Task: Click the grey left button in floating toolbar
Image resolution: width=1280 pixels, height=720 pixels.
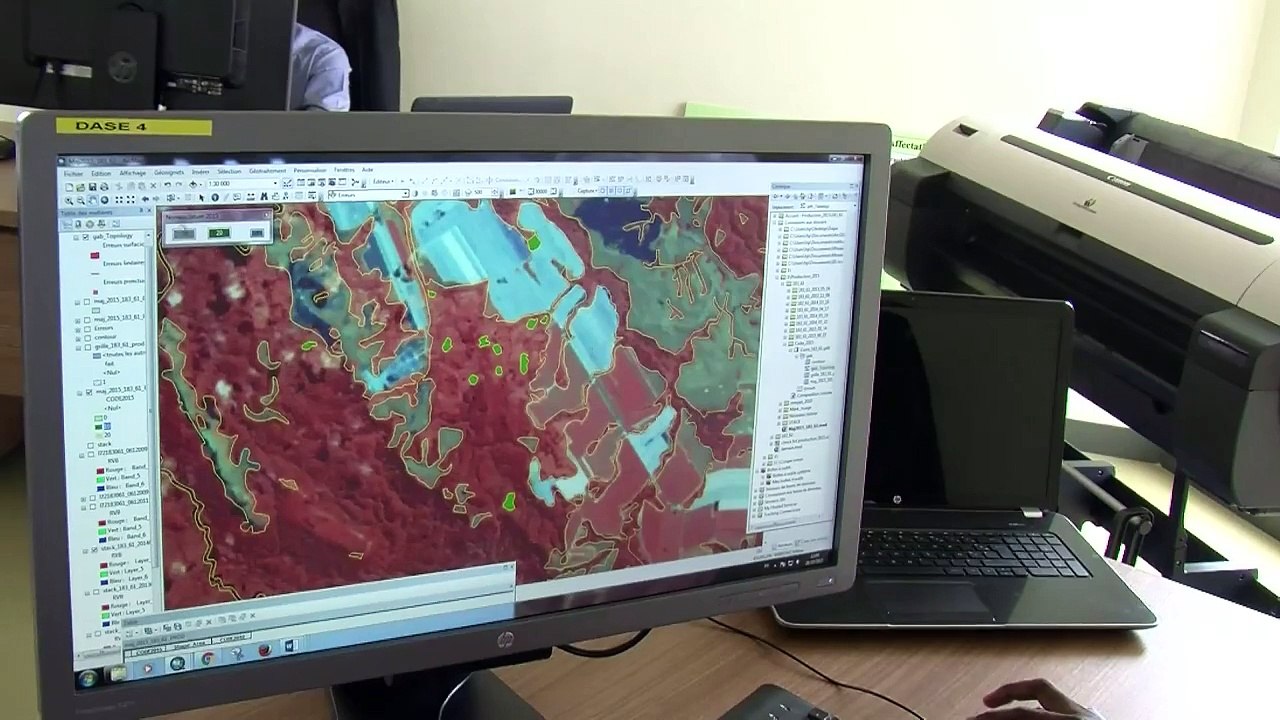Action: (184, 233)
